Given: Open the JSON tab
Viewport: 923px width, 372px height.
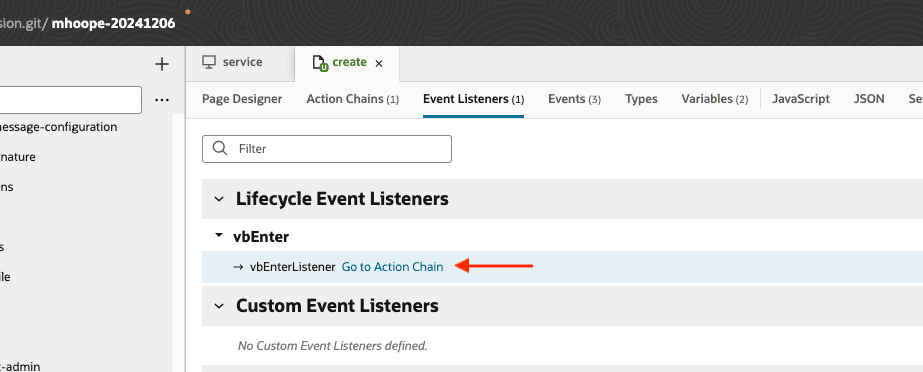Looking at the screenshot, I should click(x=869, y=99).
